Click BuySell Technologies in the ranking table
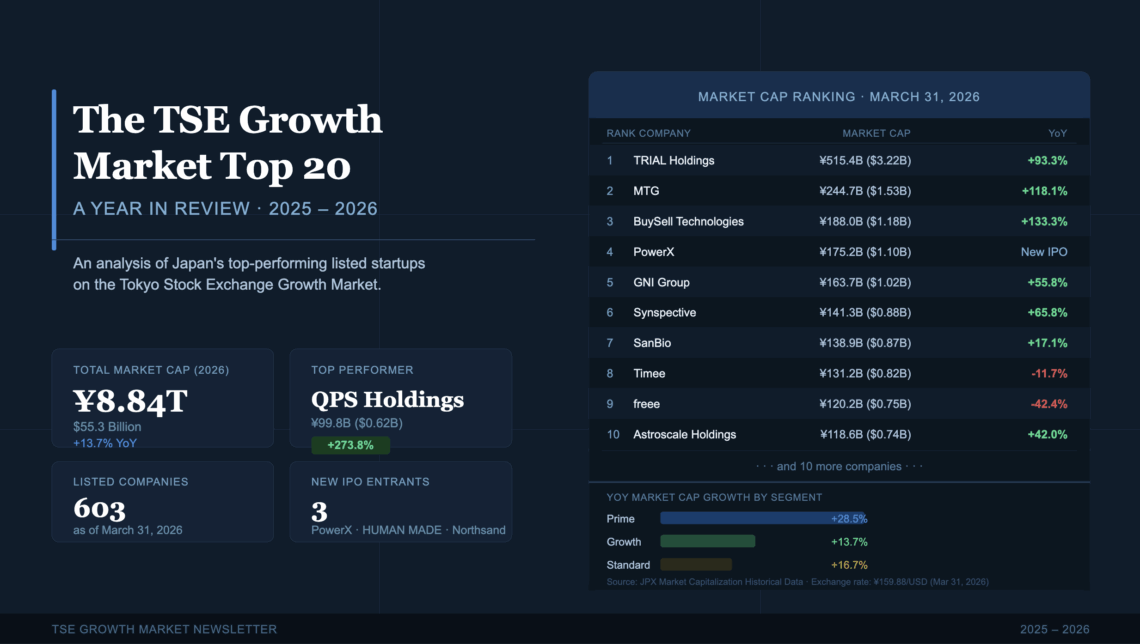 [x=688, y=221]
